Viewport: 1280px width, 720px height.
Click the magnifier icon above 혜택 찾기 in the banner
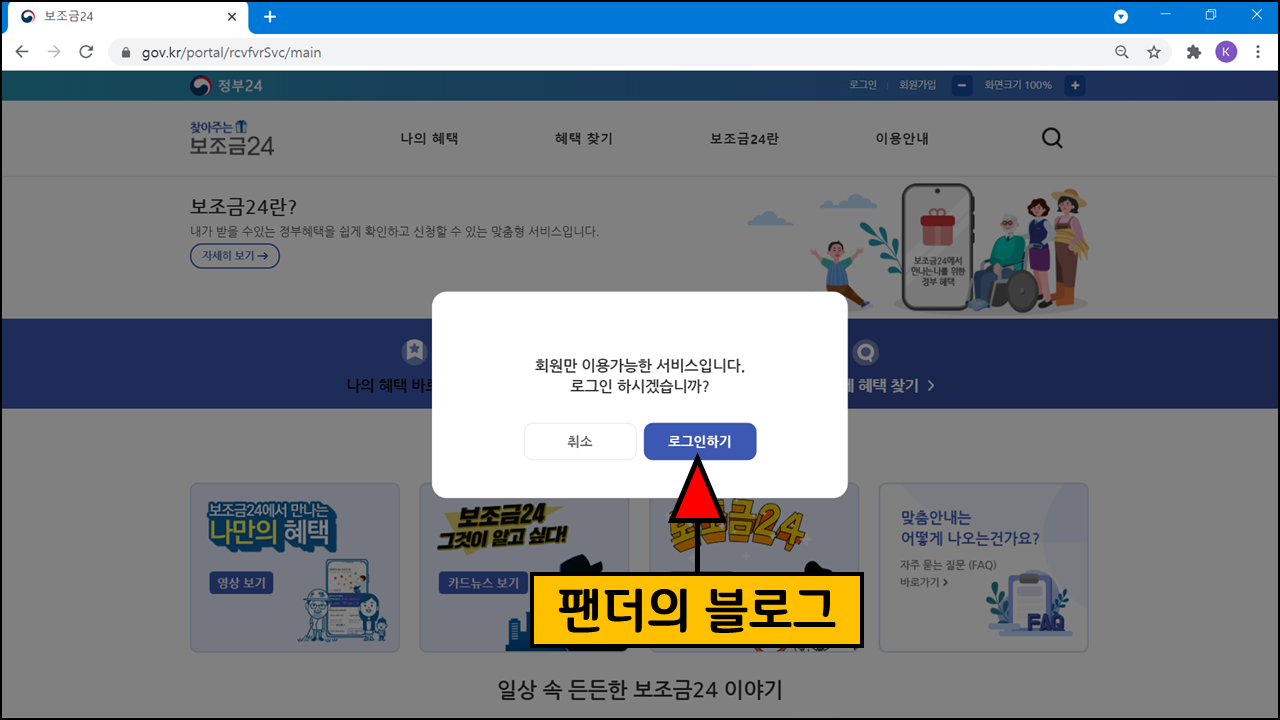[x=865, y=352]
